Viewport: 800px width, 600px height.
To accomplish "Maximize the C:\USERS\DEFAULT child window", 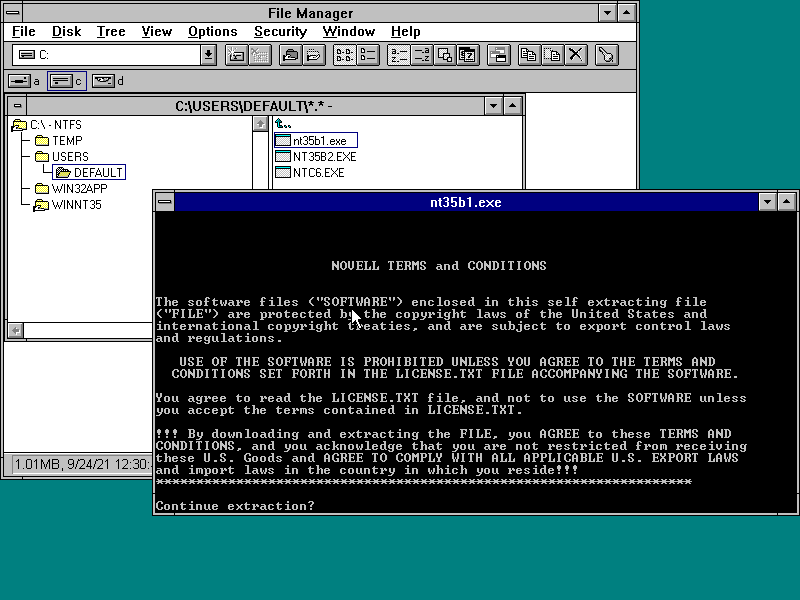I will point(512,106).
